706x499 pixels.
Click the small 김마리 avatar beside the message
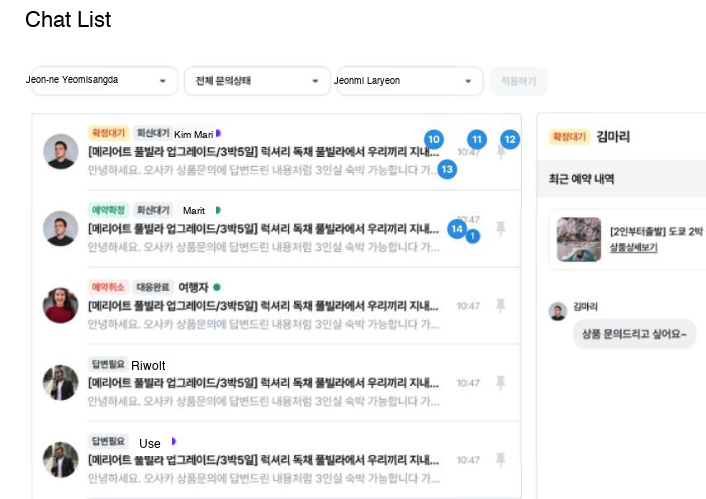pos(557,311)
